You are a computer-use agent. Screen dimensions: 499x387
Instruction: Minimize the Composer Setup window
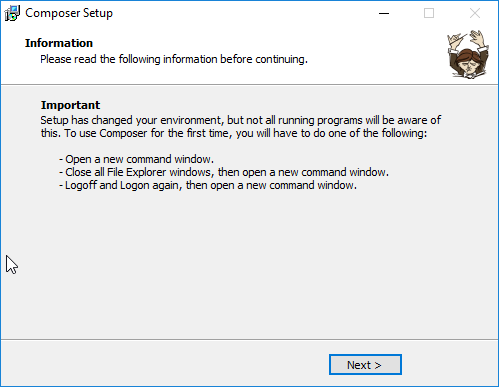point(384,13)
